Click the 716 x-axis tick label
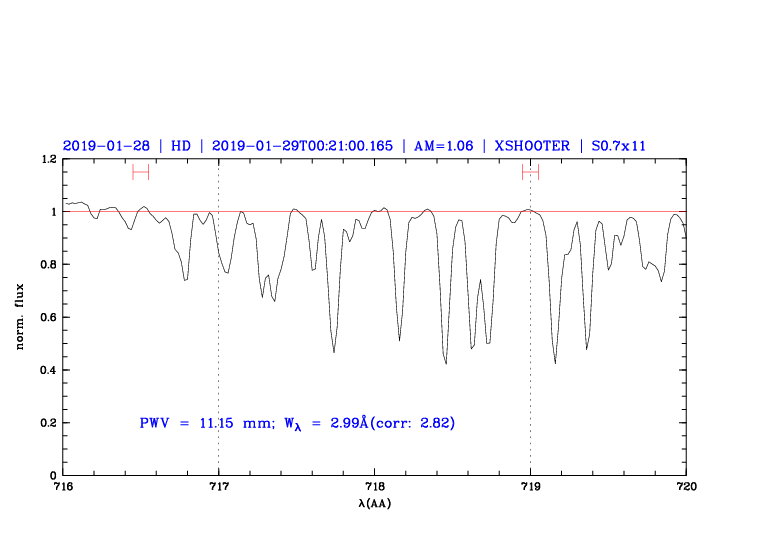 63,487
